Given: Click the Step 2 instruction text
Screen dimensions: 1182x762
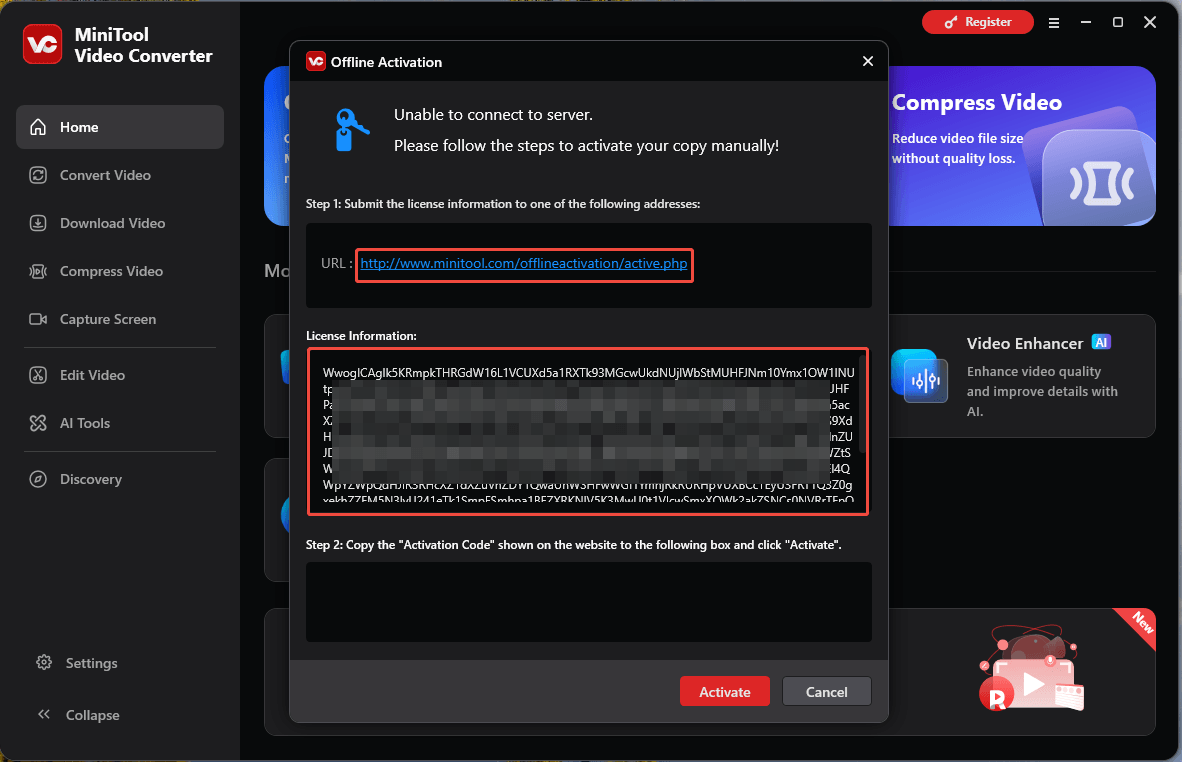Looking at the screenshot, I should click(x=574, y=545).
